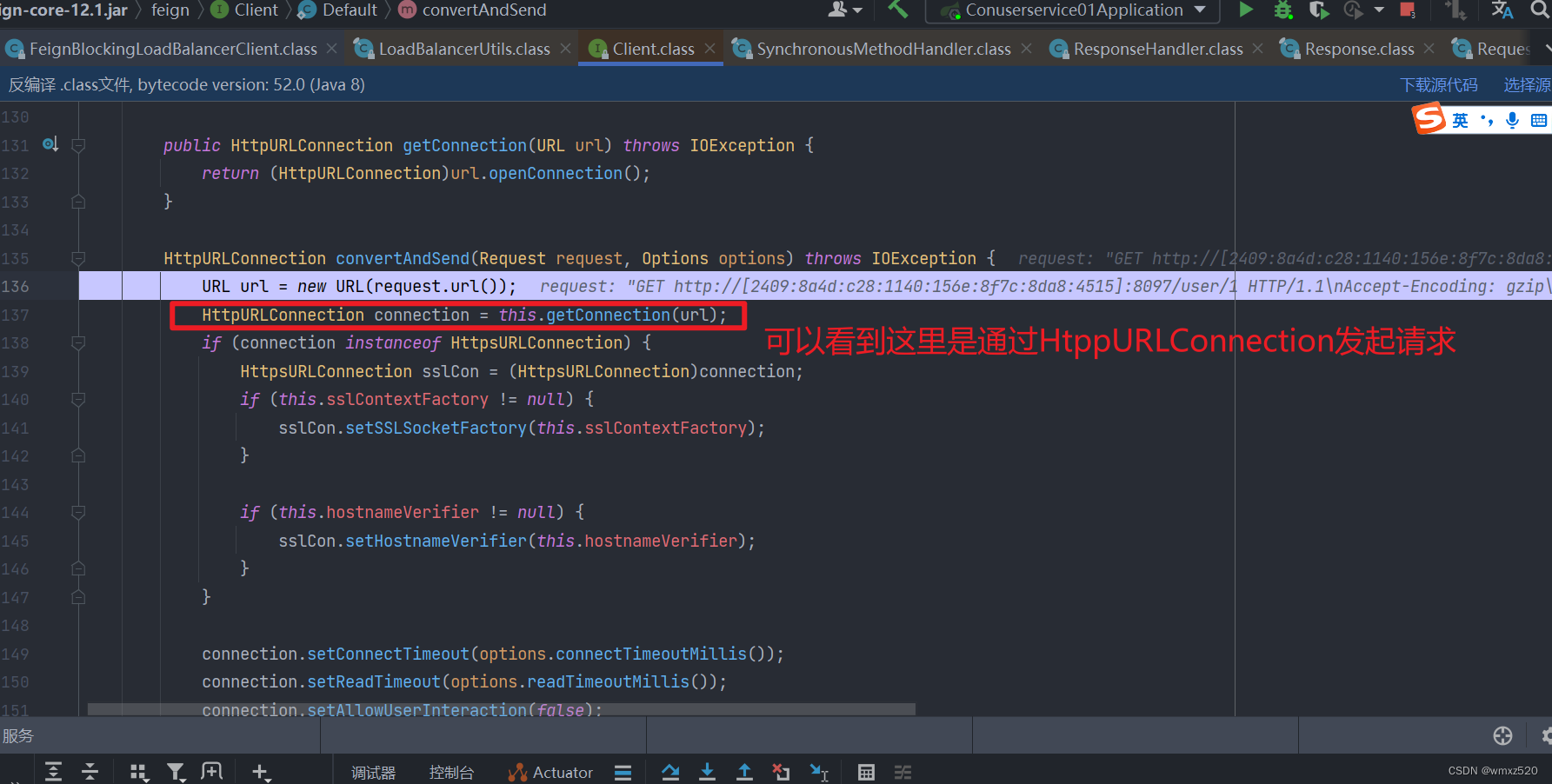Click feign breadcrumb in navigation bar

pyautogui.click(x=170, y=10)
